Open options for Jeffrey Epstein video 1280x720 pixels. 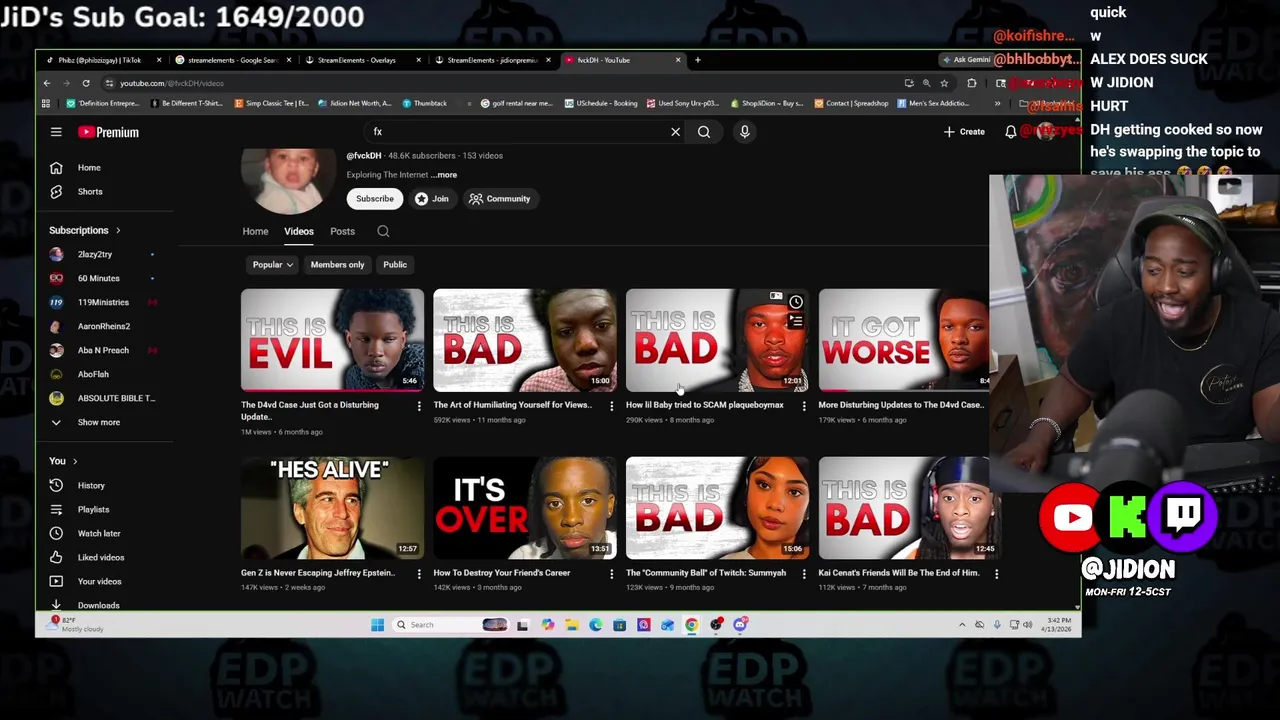coord(419,574)
